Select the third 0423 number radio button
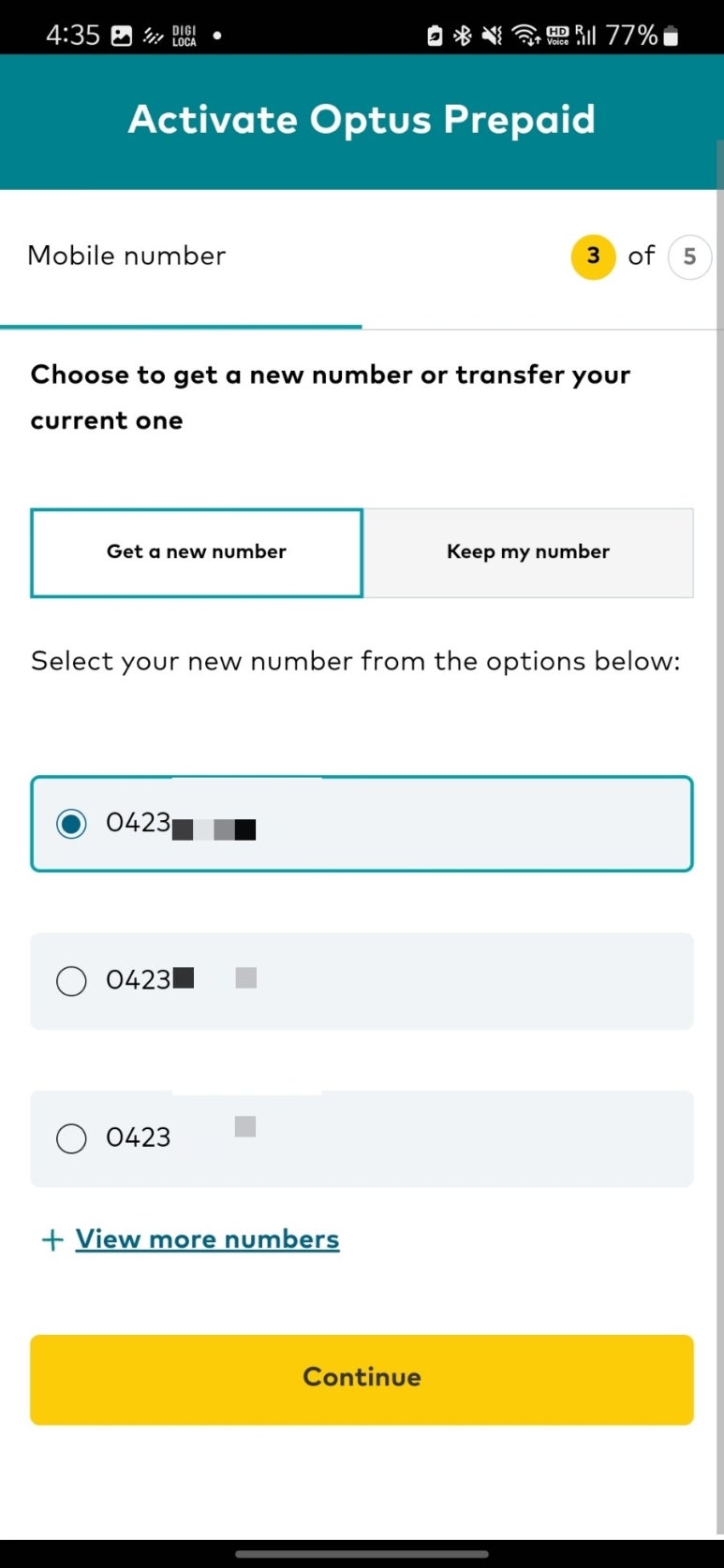The width and height of the screenshot is (724, 1568). (x=71, y=1138)
